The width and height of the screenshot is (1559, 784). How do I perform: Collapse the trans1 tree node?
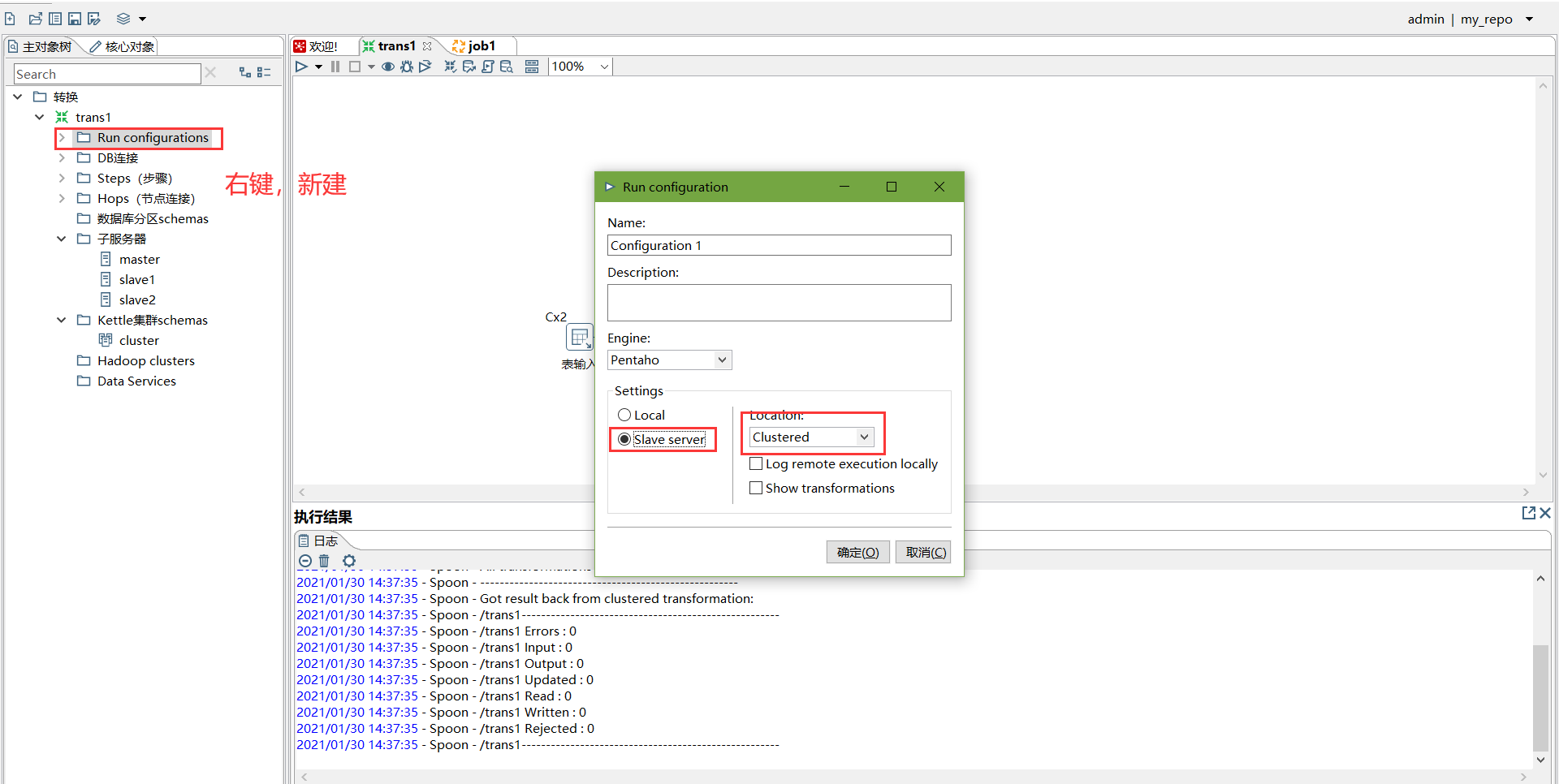pos(39,117)
